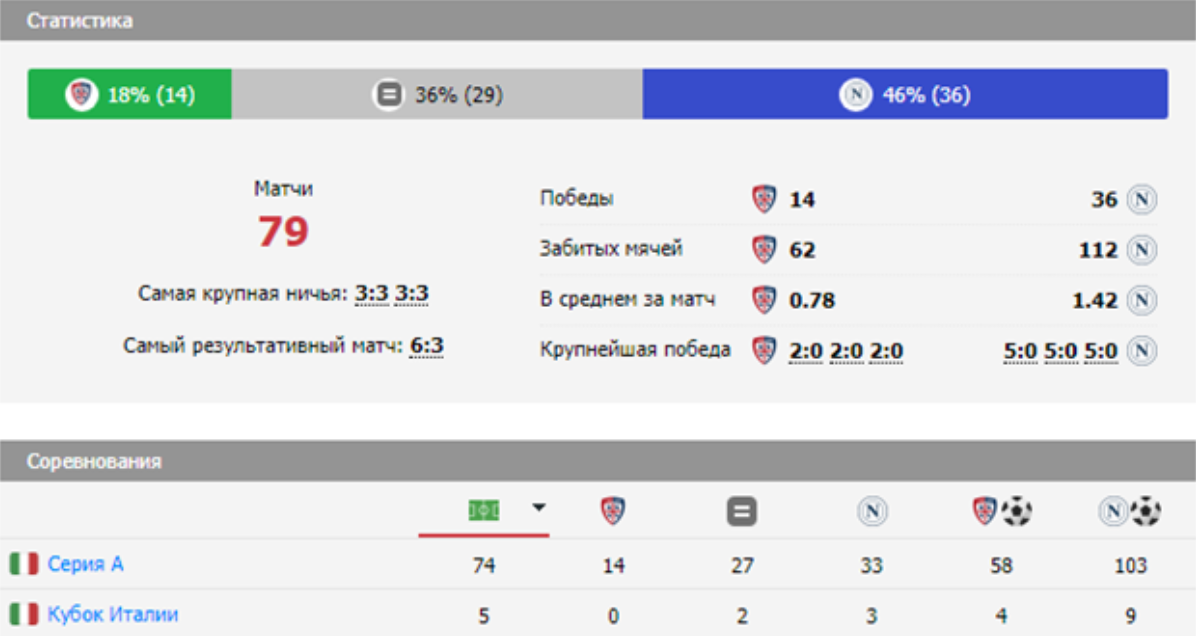Click the Соревнования section header

pos(94,461)
